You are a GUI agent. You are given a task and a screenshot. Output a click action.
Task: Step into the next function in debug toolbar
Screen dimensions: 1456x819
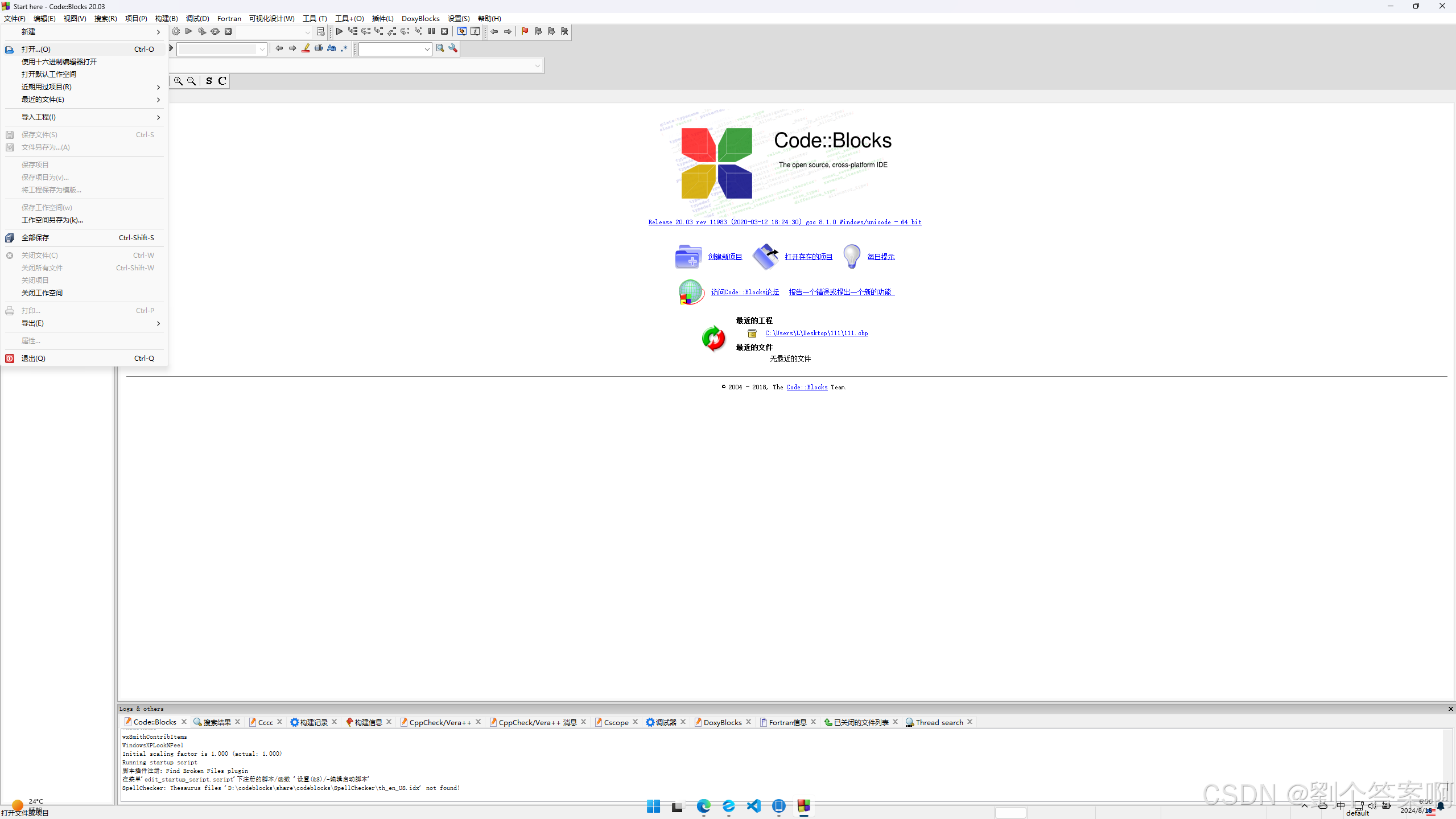coord(378,31)
